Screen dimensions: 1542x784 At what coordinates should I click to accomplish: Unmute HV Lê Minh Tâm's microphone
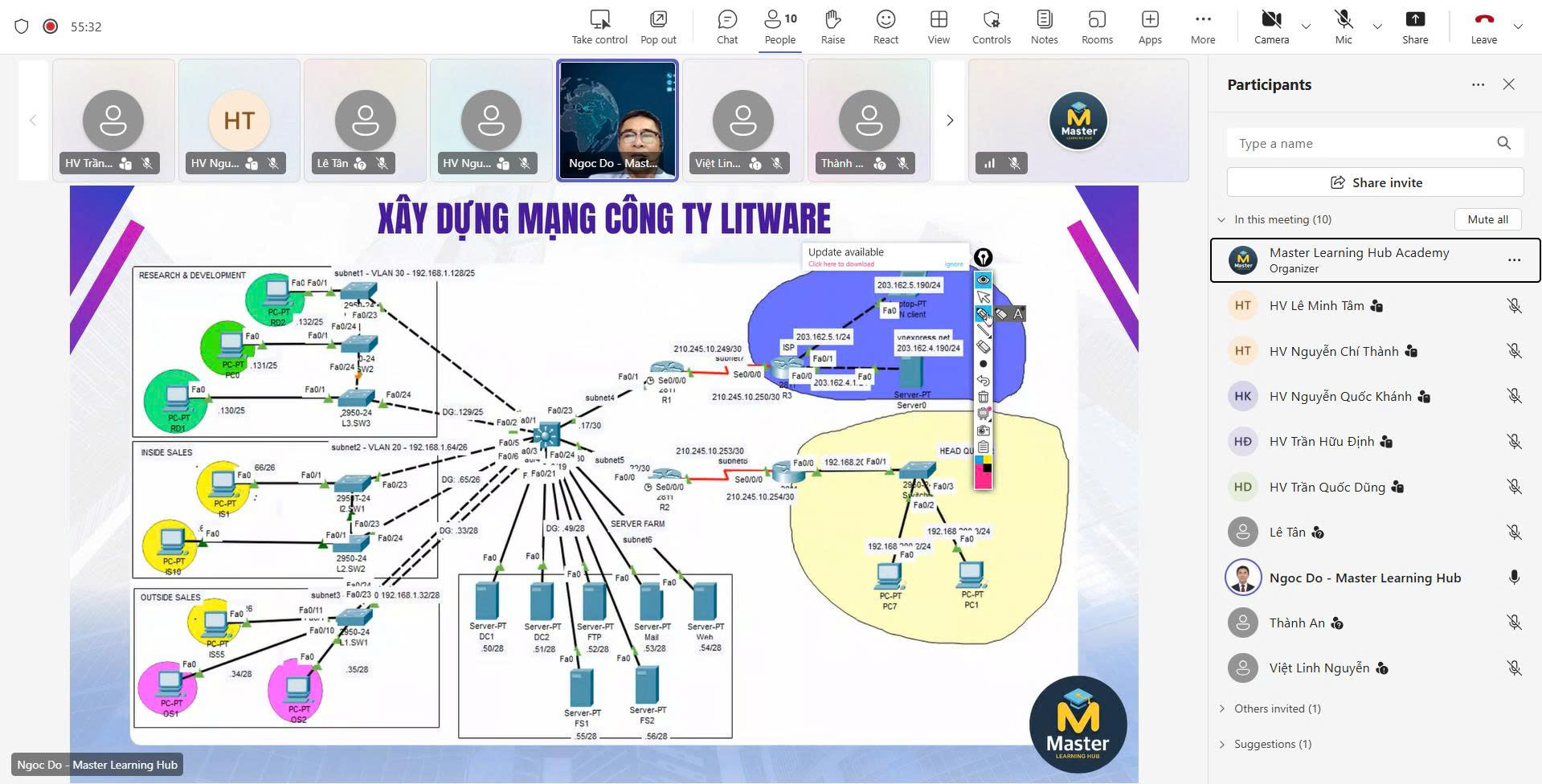(x=1514, y=306)
